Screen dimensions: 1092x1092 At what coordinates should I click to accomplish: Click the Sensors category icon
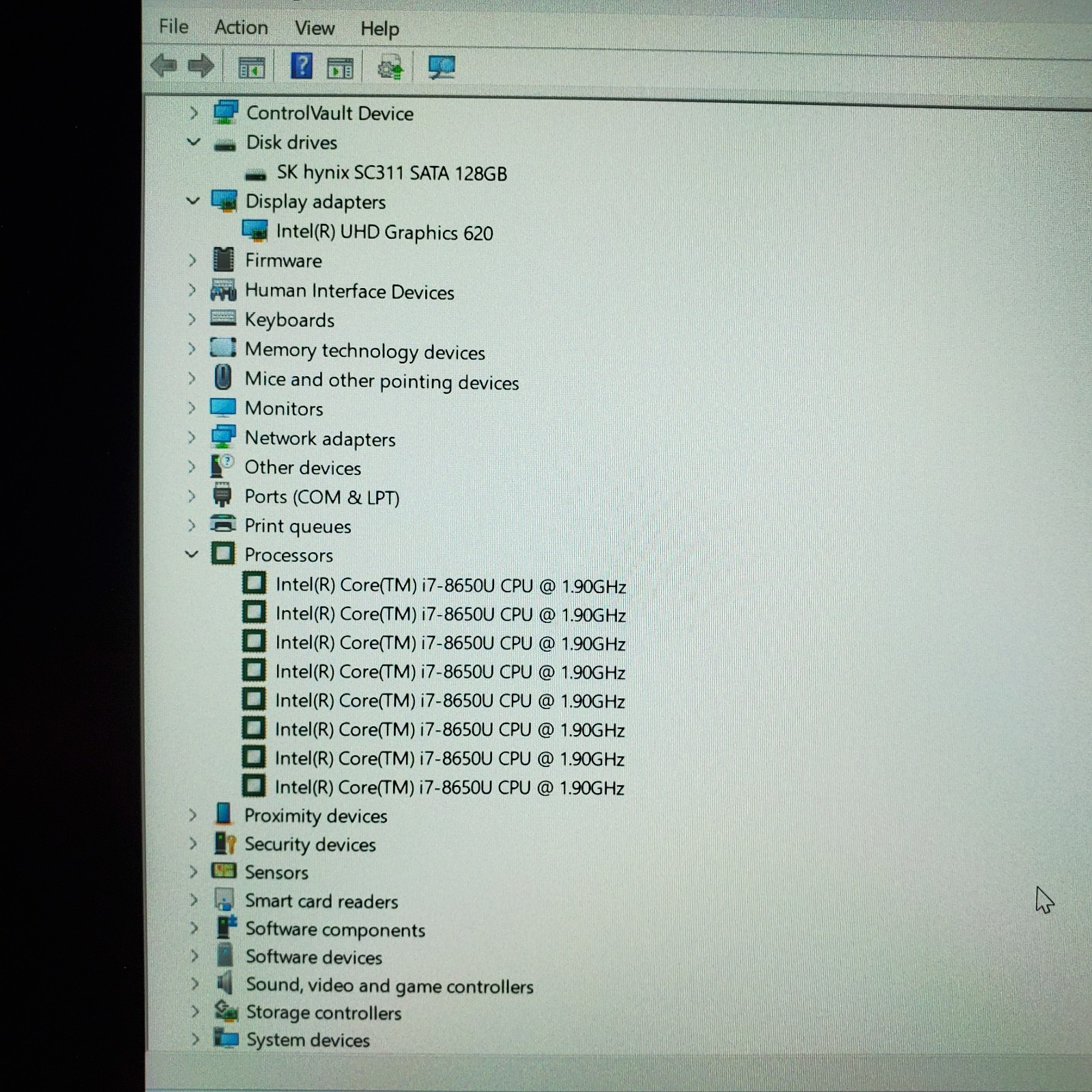pyautogui.click(x=224, y=871)
